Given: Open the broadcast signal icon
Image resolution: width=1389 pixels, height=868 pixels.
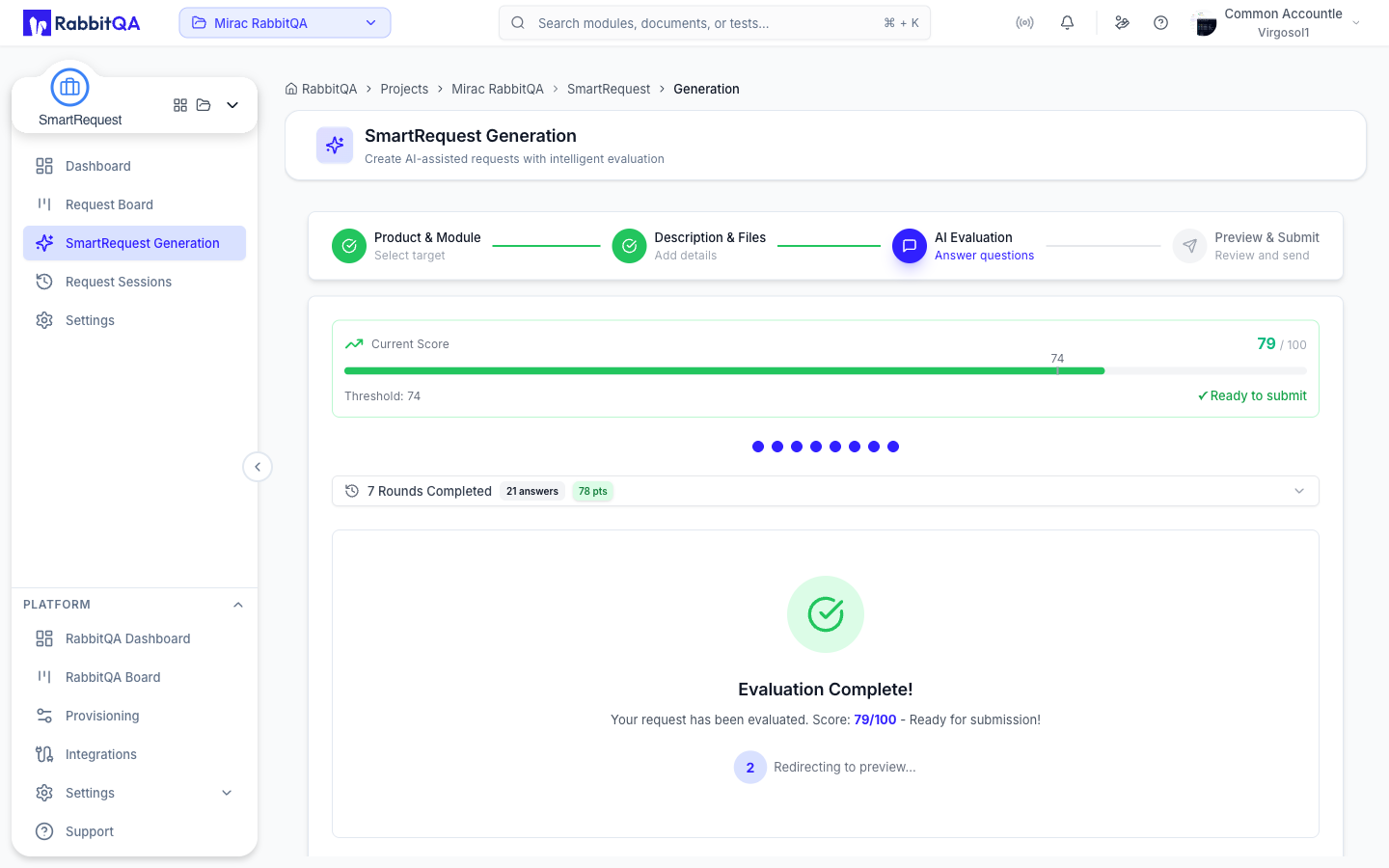Looking at the screenshot, I should tap(1024, 23).
